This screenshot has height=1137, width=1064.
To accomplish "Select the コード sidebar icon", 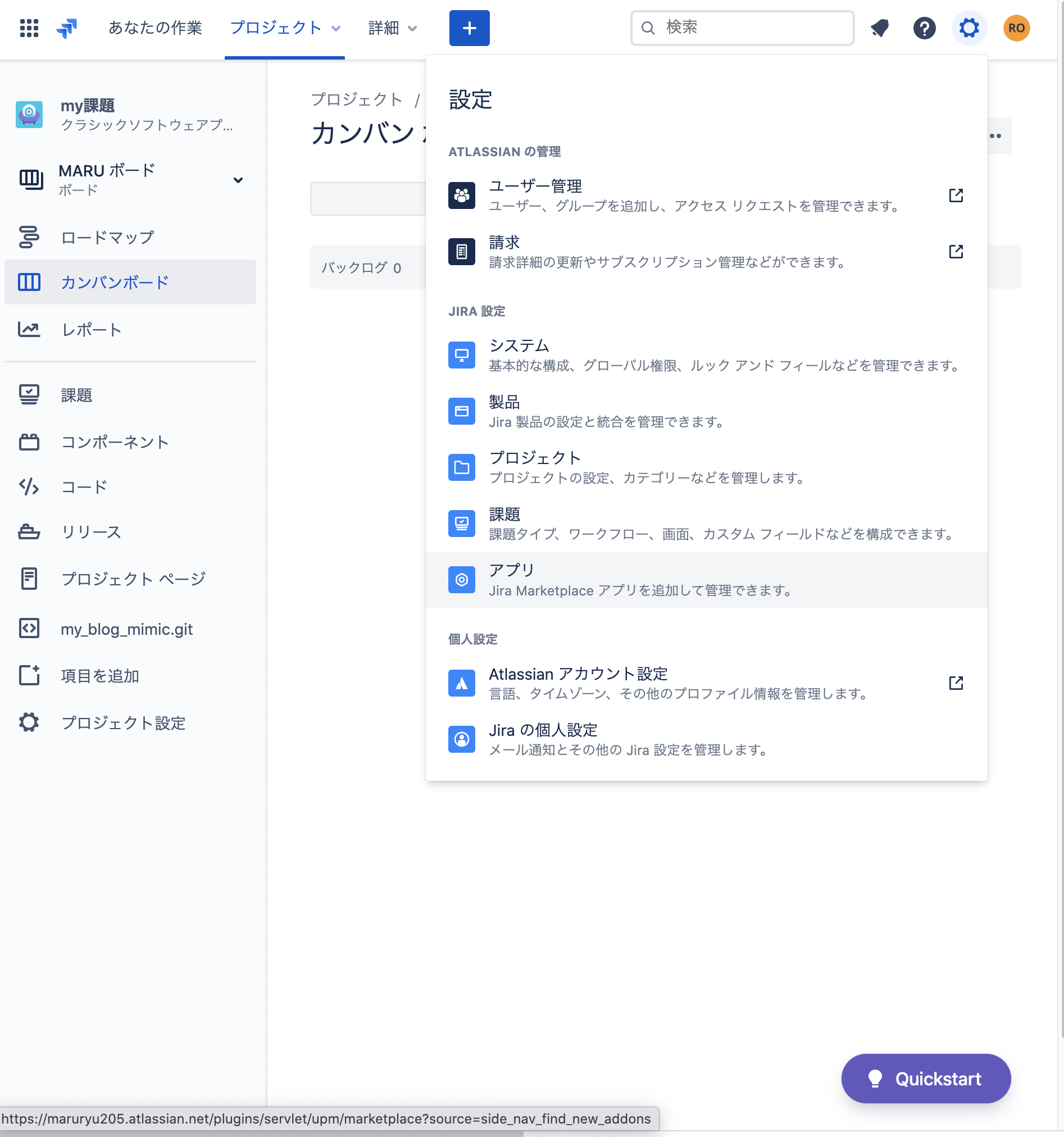I will [29, 487].
